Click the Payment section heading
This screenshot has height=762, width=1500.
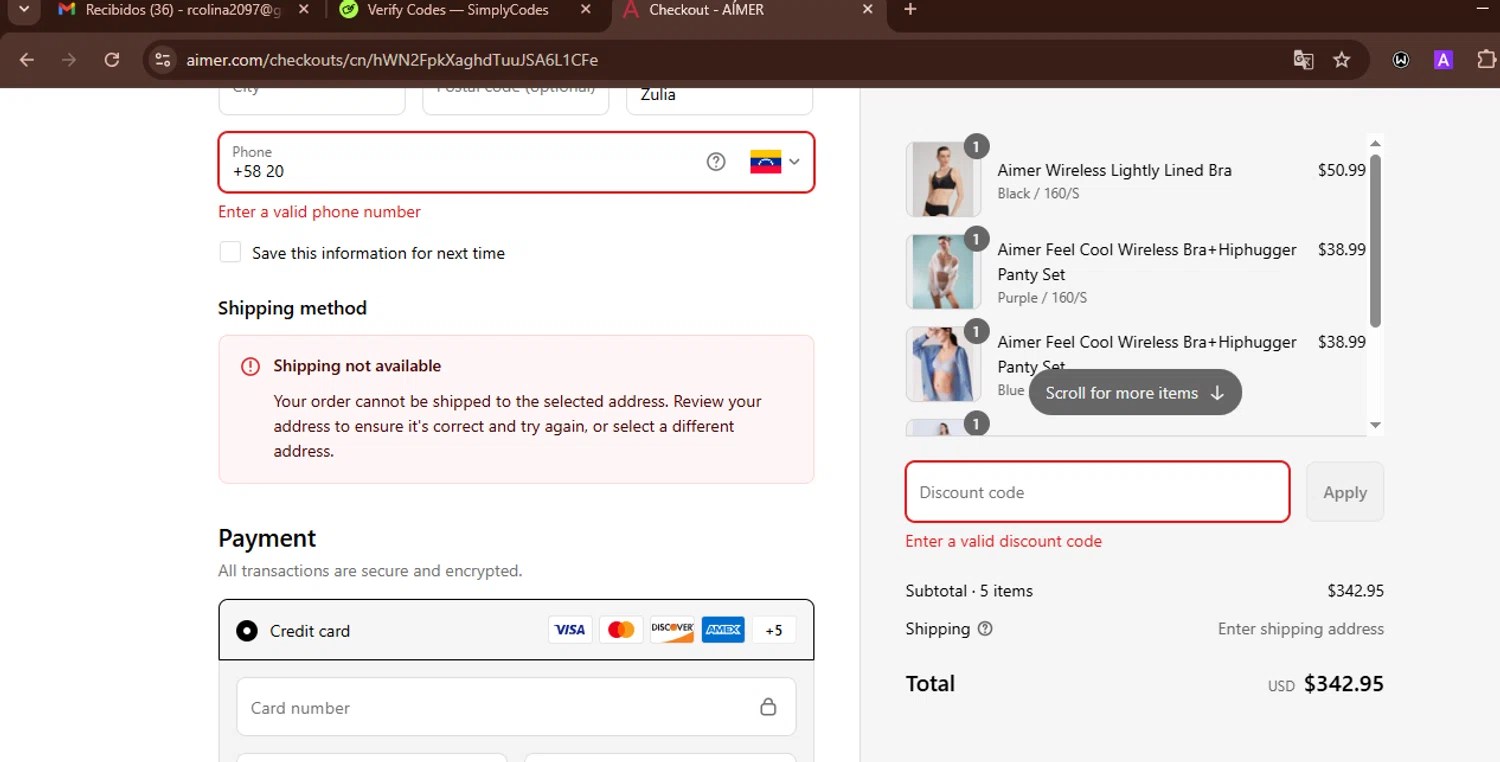(x=267, y=538)
